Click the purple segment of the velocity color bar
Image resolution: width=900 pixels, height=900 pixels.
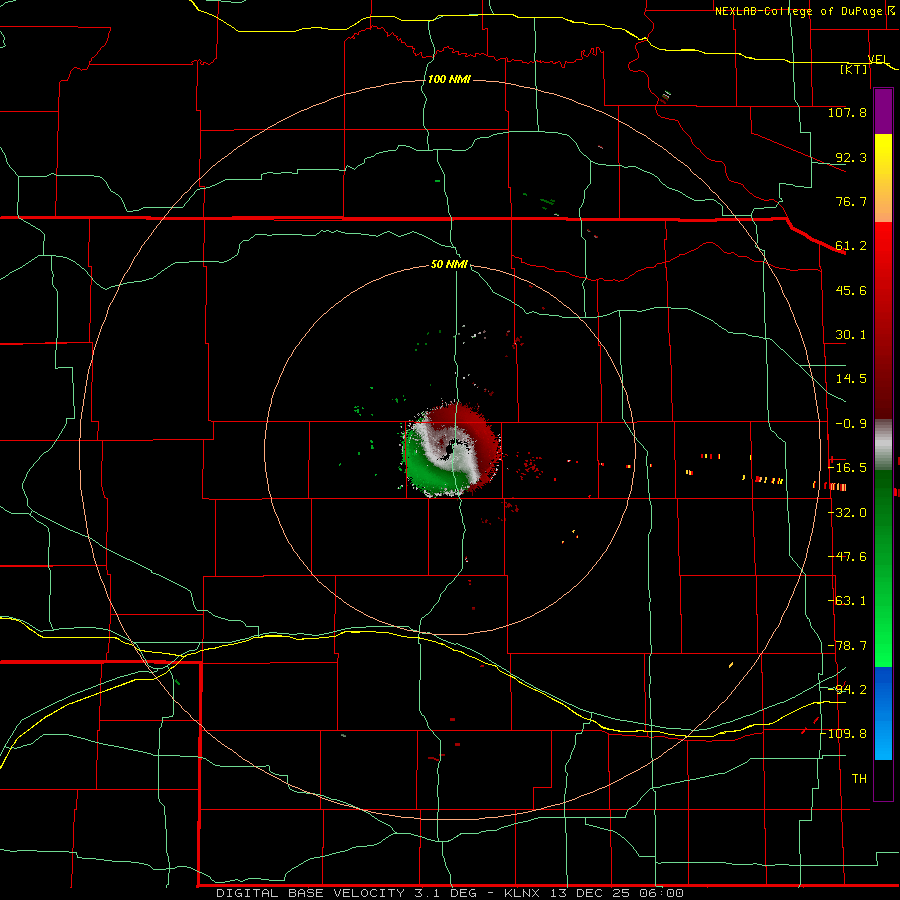[x=883, y=112]
